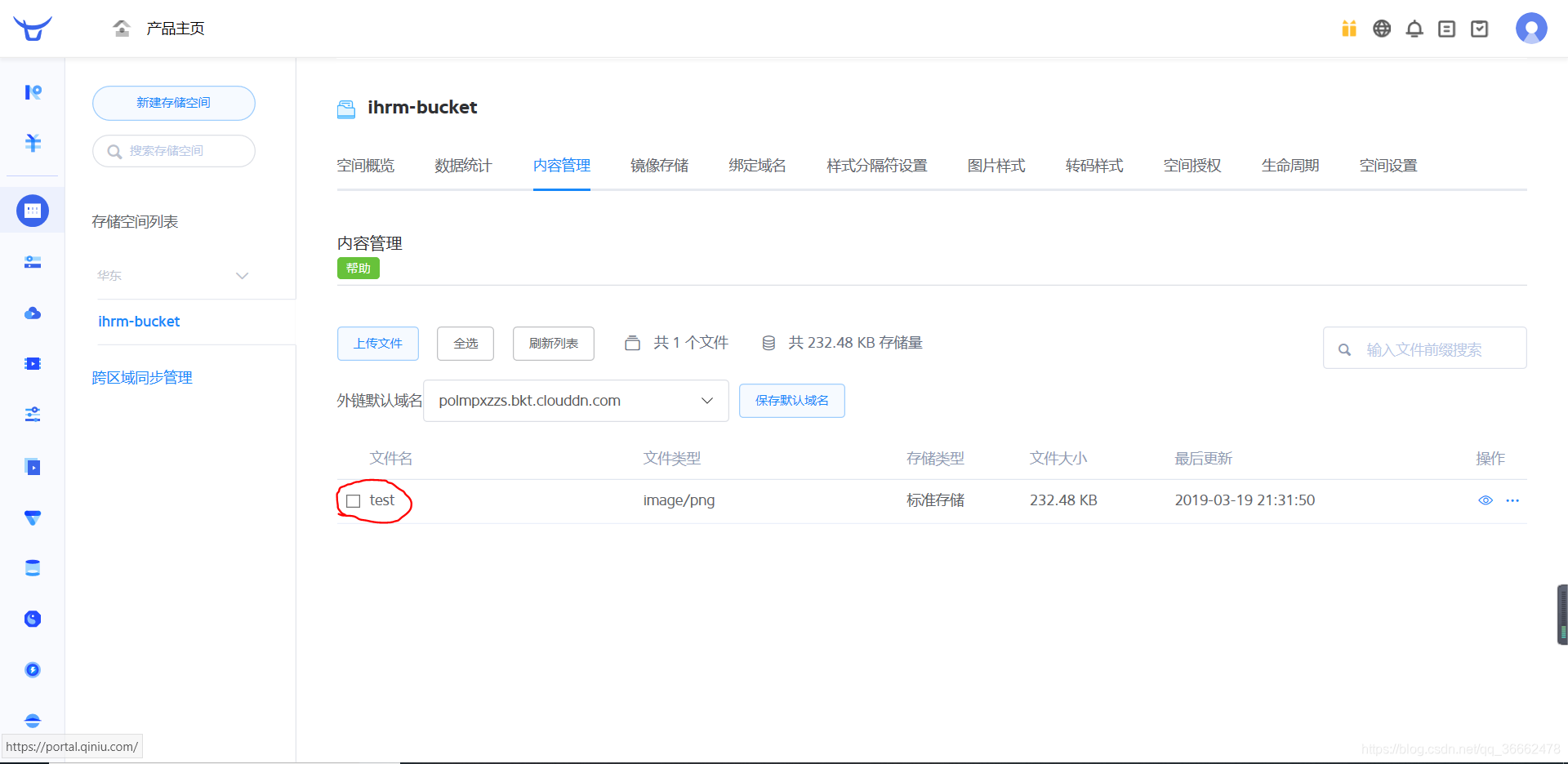
Task: Open the film strip video icon in sidebar
Action: pos(33,364)
